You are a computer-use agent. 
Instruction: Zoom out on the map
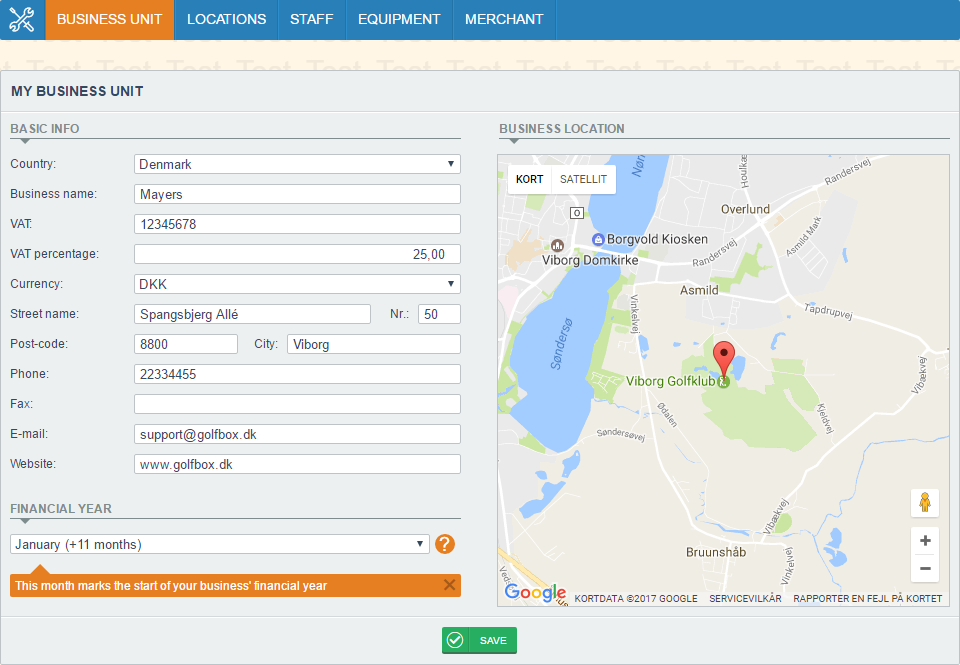(925, 568)
